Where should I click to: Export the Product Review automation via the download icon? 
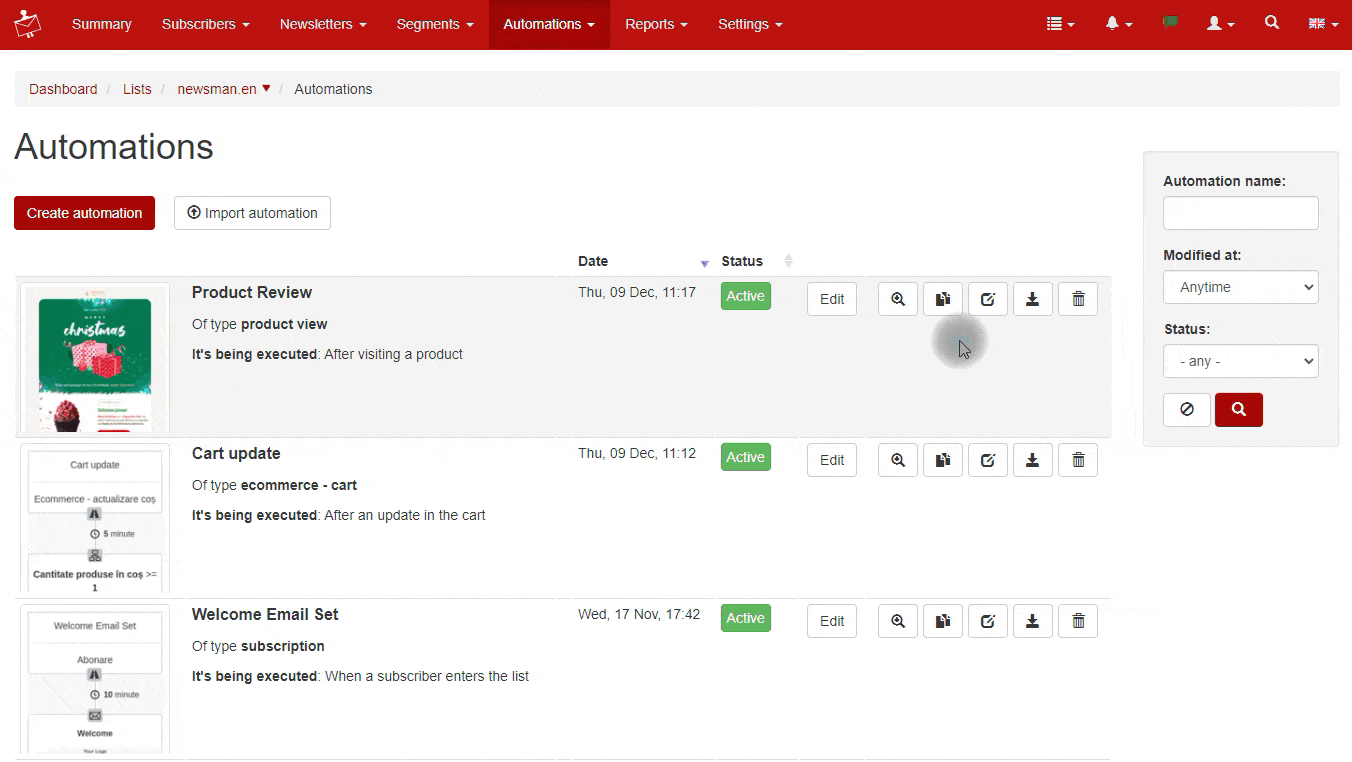1033,299
